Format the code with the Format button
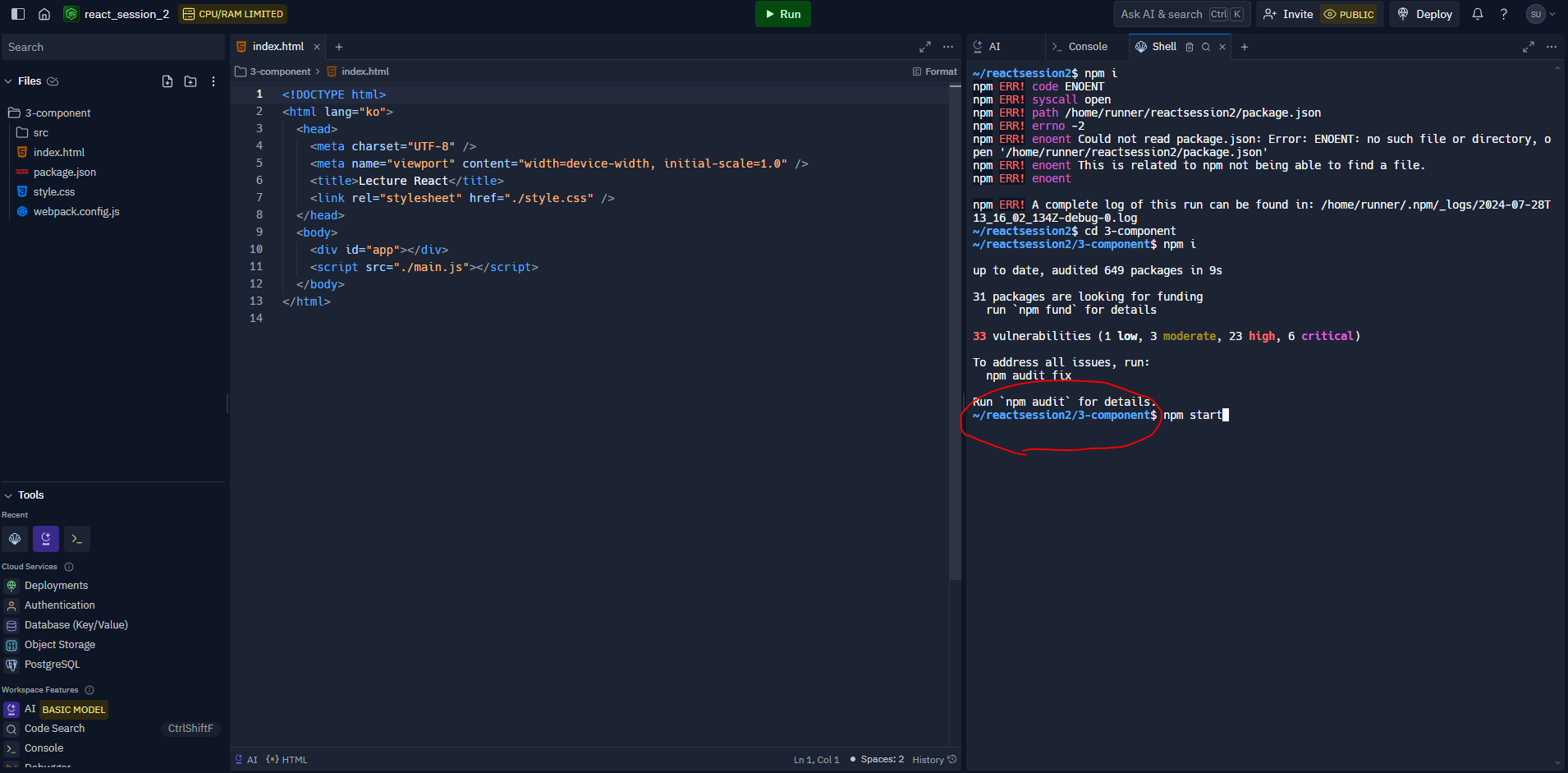1568x773 pixels. tap(935, 71)
